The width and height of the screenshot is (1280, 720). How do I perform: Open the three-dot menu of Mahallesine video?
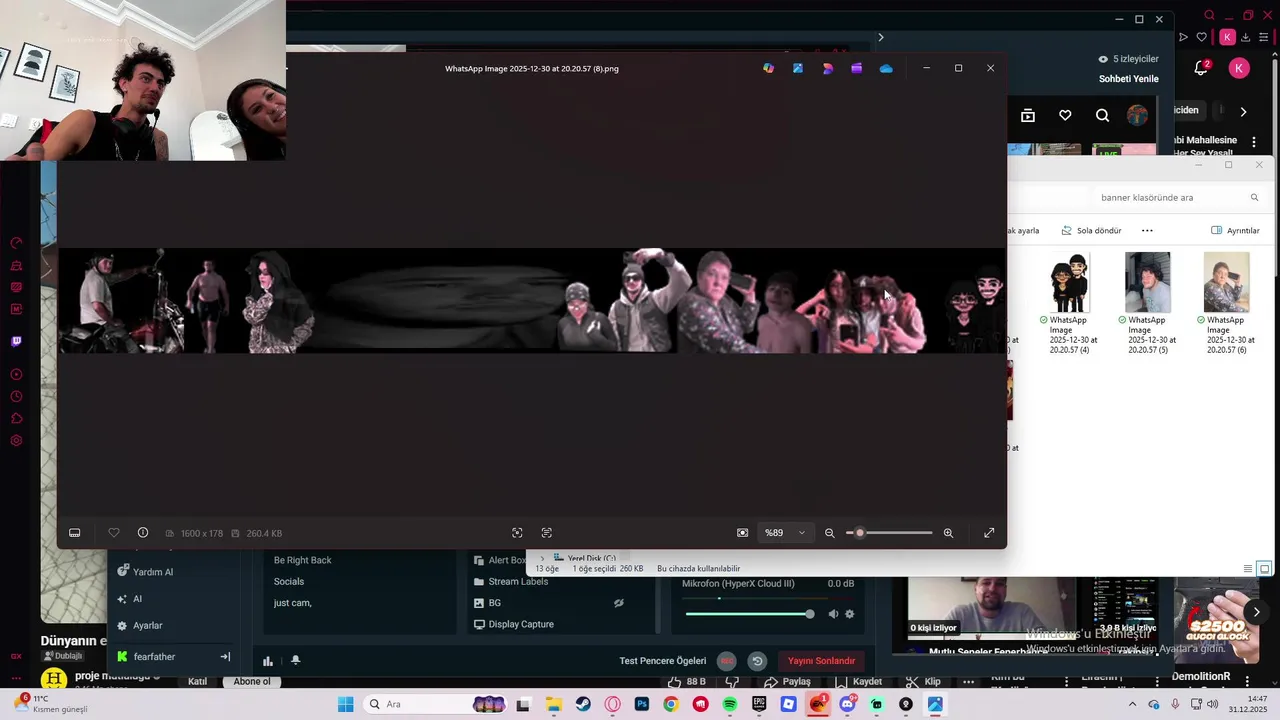click(x=1254, y=142)
